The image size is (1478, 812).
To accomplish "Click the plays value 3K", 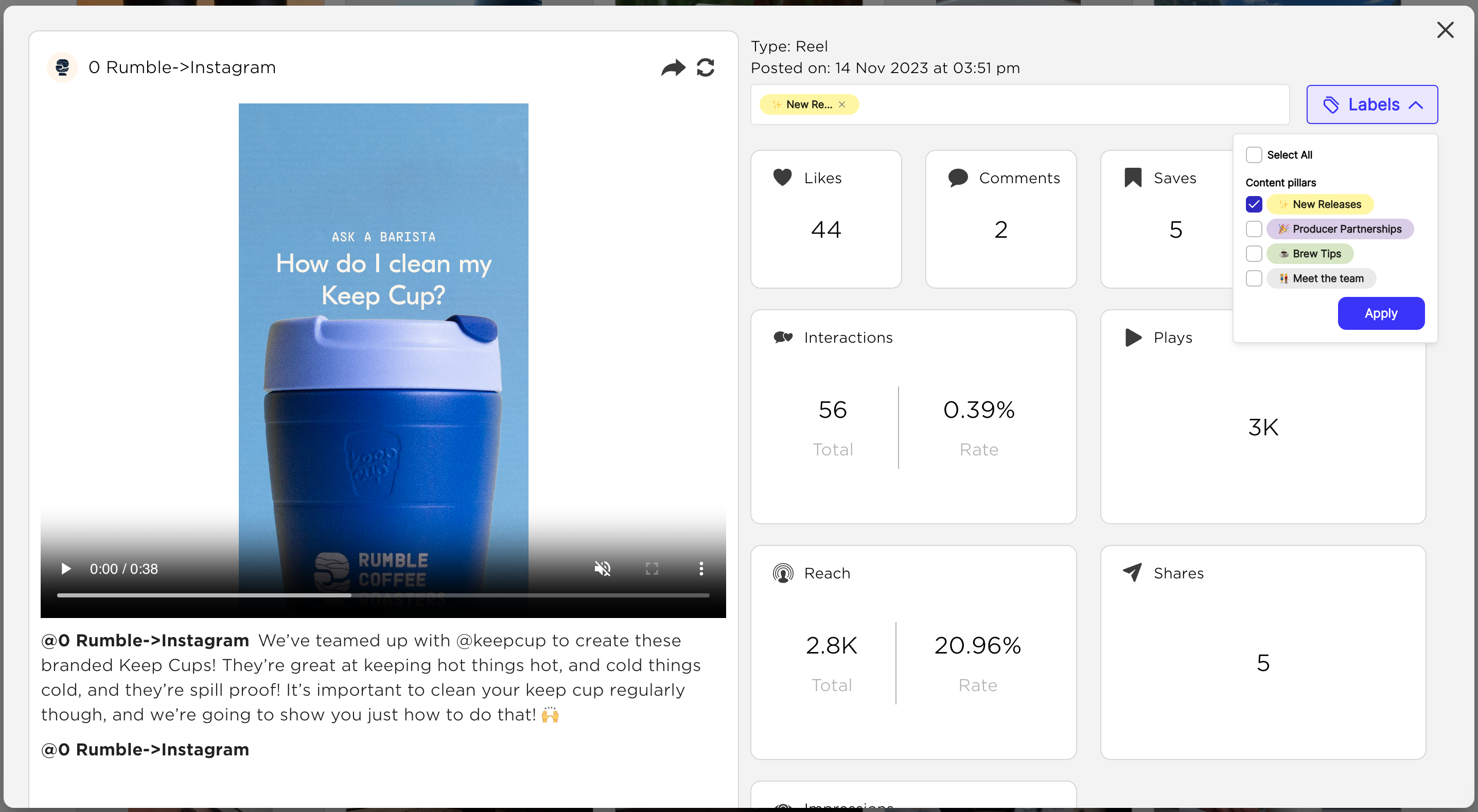I will click(x=1263, y=427).
